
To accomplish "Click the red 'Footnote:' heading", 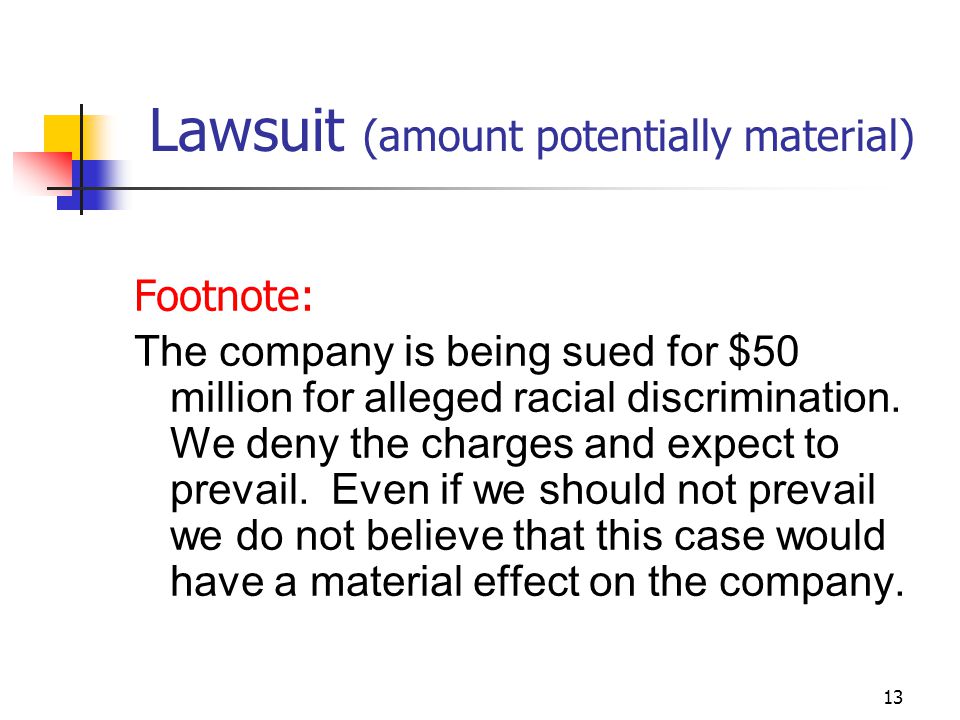I will pos(223,296).
